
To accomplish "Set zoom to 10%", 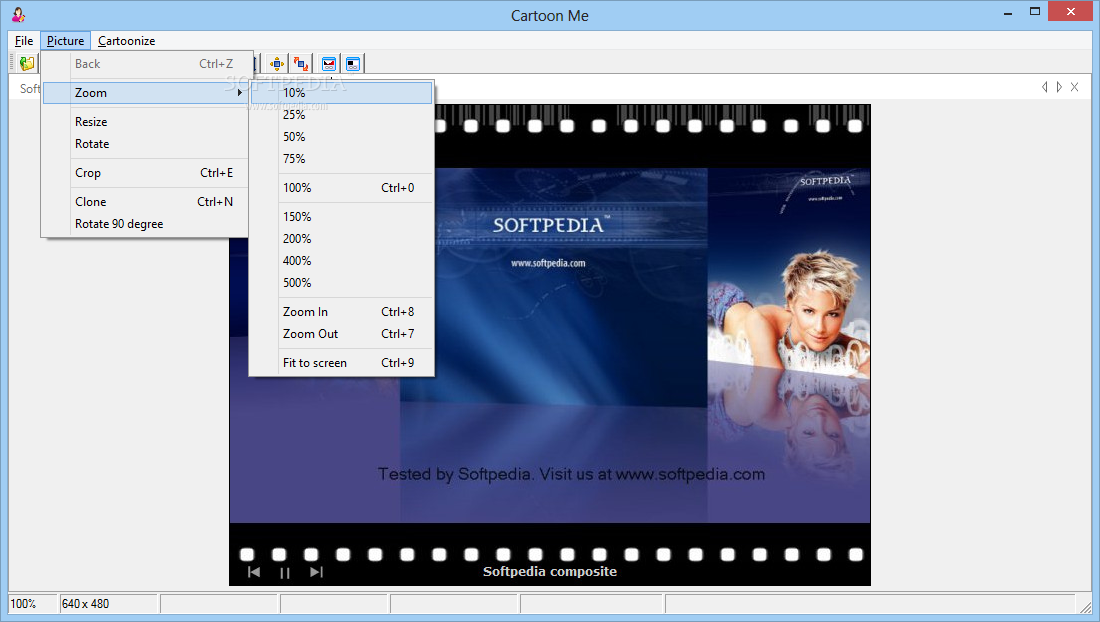I will [342, 93].
